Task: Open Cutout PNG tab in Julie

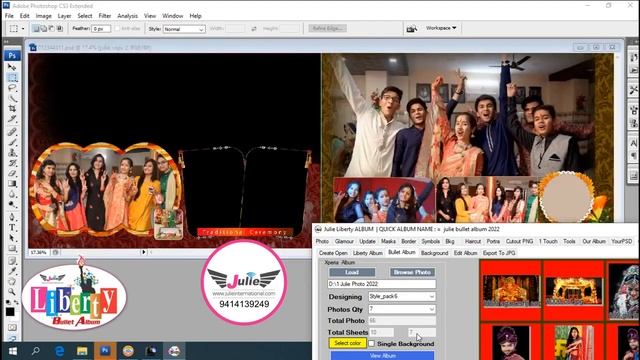Action: 519,241
